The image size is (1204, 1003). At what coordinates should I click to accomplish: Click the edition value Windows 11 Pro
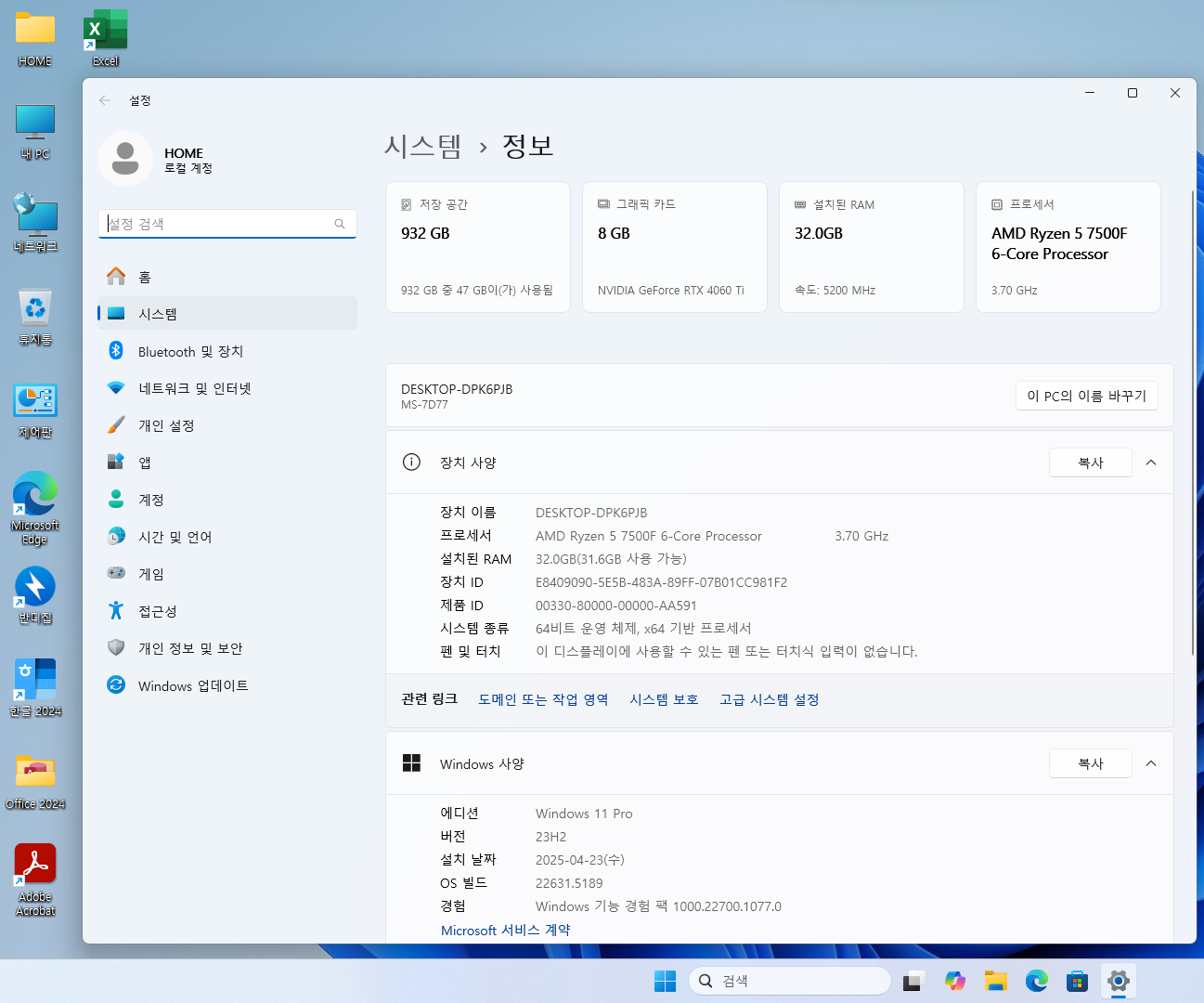(584, 814)
